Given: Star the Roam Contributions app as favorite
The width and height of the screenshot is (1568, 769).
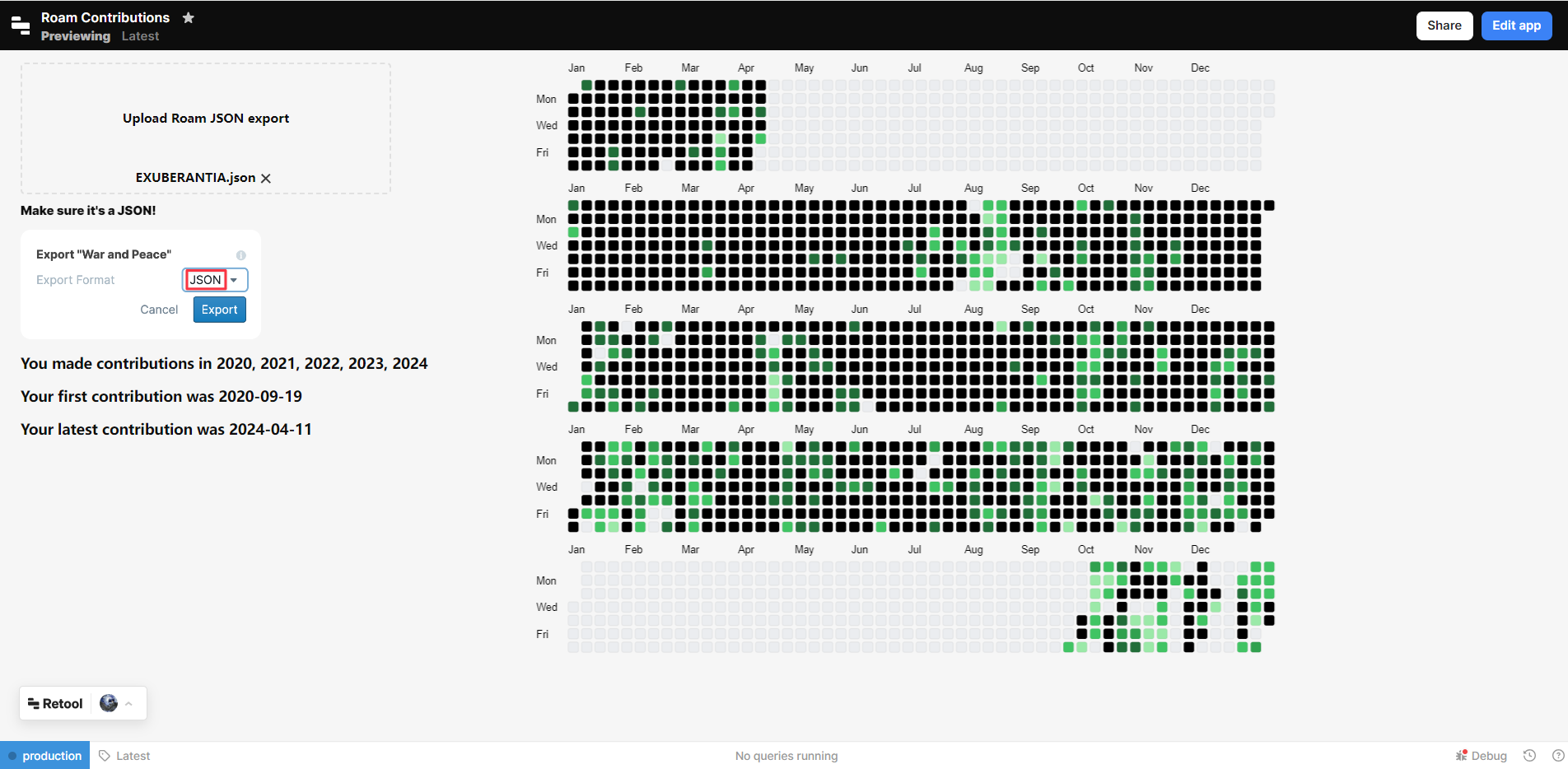Looking at the screenshot, I should pos(189,17).
